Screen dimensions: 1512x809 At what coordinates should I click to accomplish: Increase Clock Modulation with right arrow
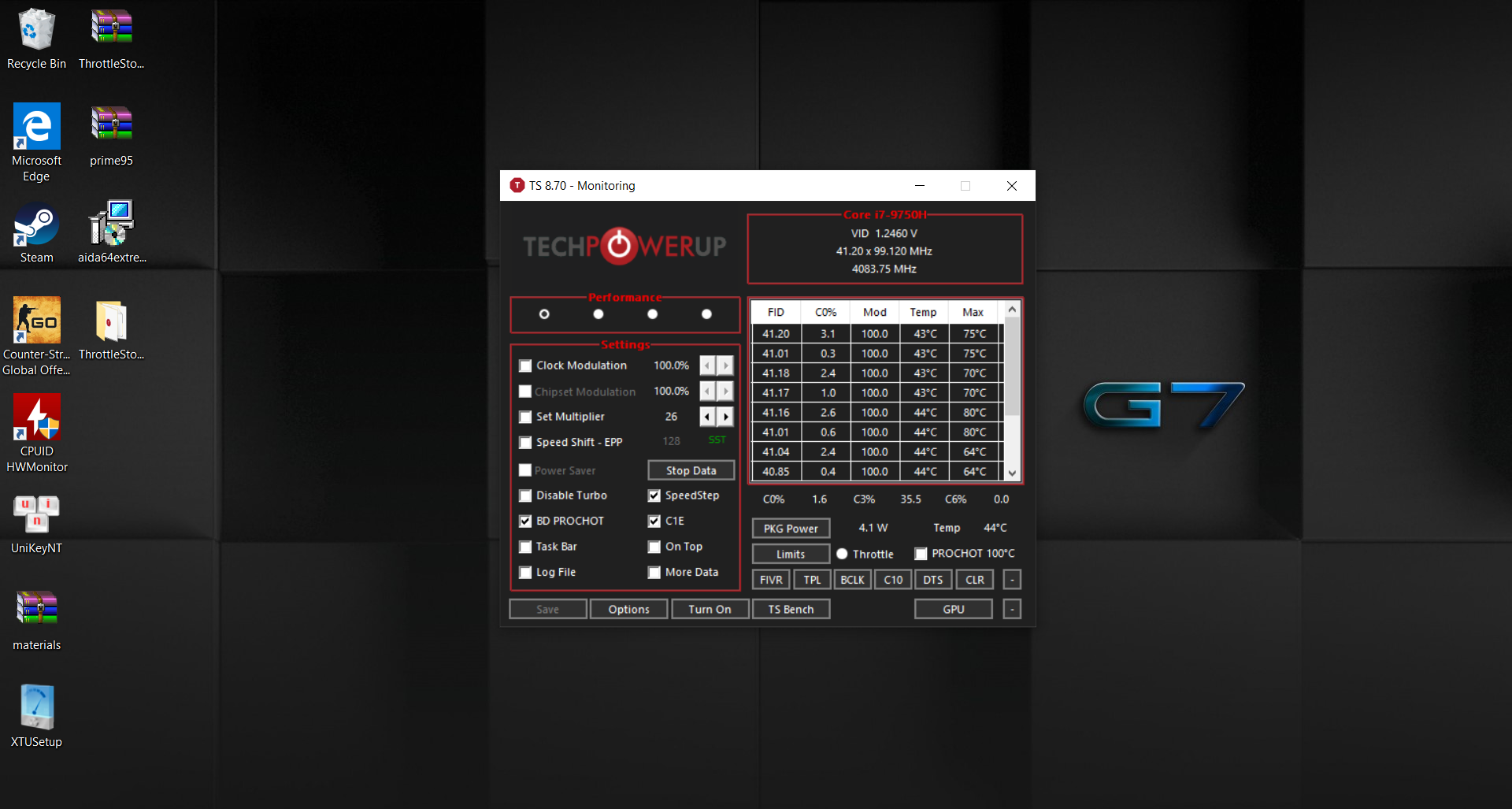click(725, 366)
